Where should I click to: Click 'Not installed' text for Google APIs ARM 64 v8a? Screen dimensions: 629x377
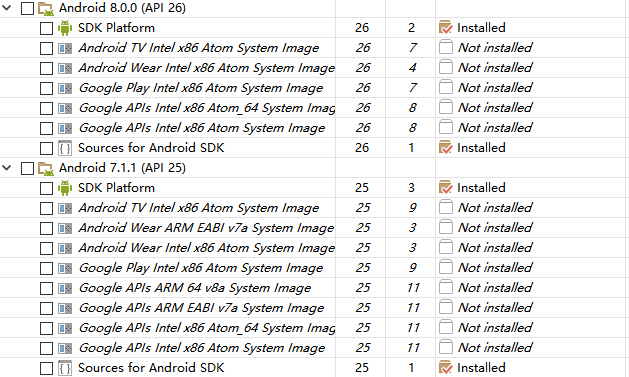click(495, 288)
